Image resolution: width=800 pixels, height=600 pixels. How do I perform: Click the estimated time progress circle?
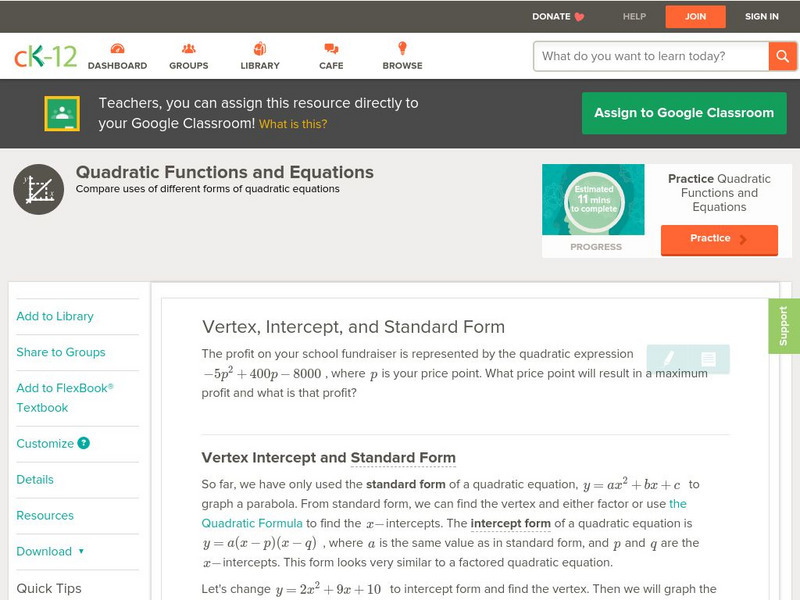point(595,200)
